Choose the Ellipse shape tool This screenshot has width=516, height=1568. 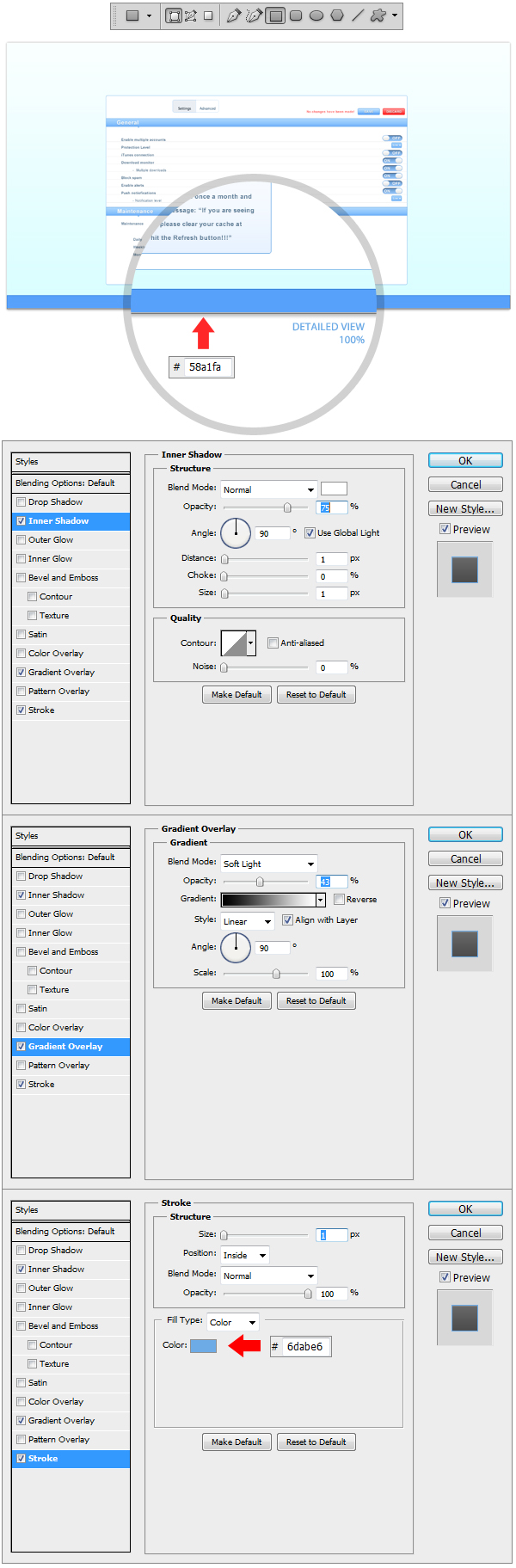pos(316,15)
